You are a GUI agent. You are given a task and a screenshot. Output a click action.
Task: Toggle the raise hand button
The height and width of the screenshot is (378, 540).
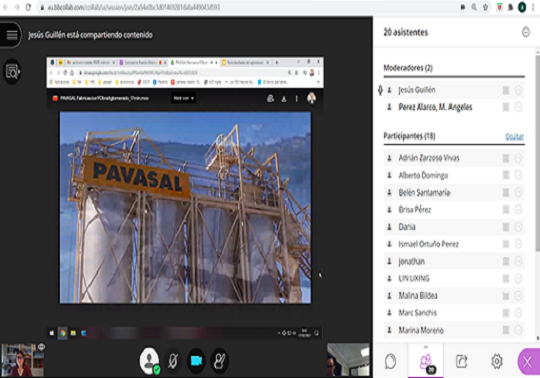[x=219, y=361]
